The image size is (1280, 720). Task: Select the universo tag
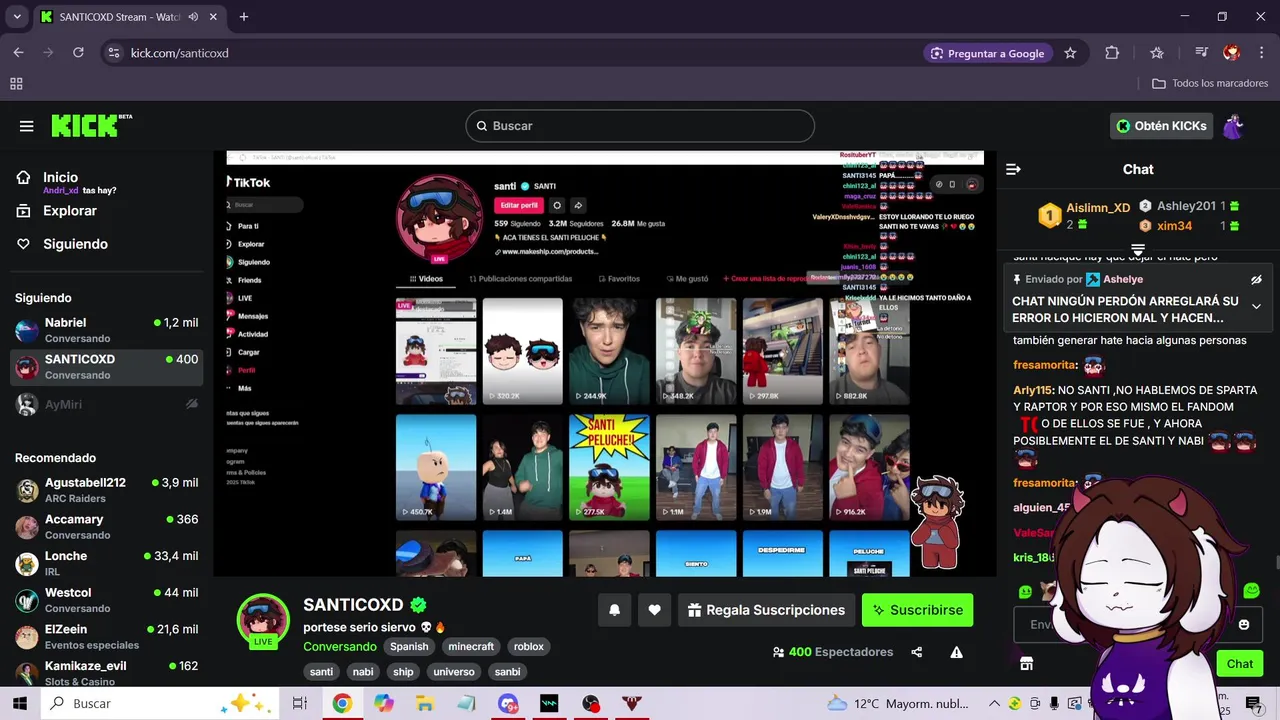(x=454, y=672)
